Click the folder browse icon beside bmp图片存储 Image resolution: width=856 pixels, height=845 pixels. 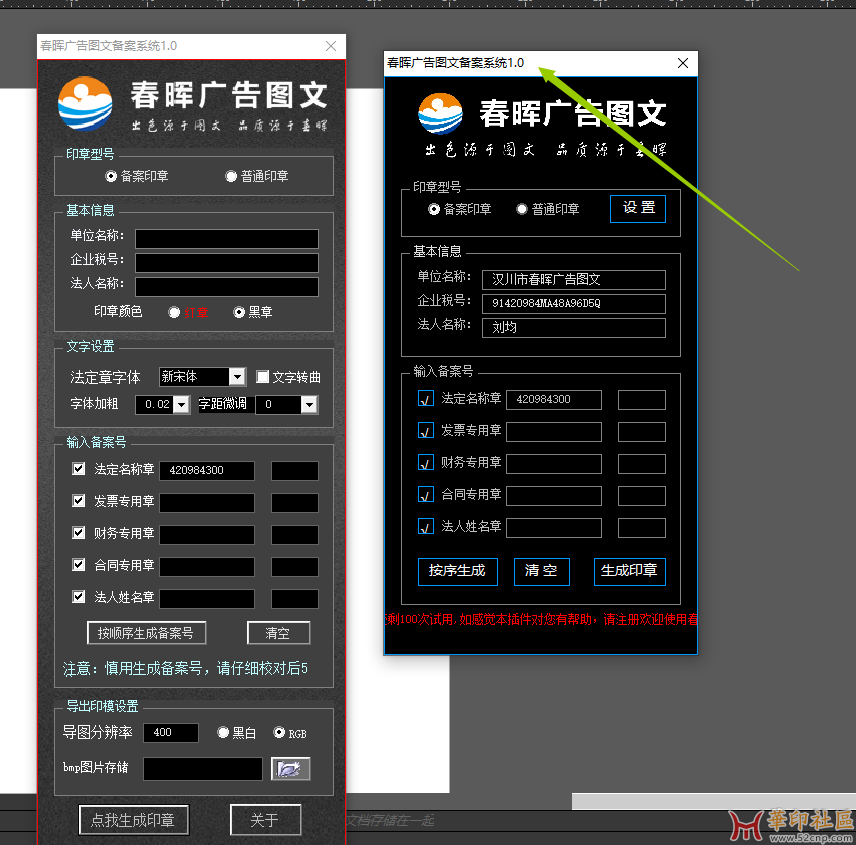290,769
